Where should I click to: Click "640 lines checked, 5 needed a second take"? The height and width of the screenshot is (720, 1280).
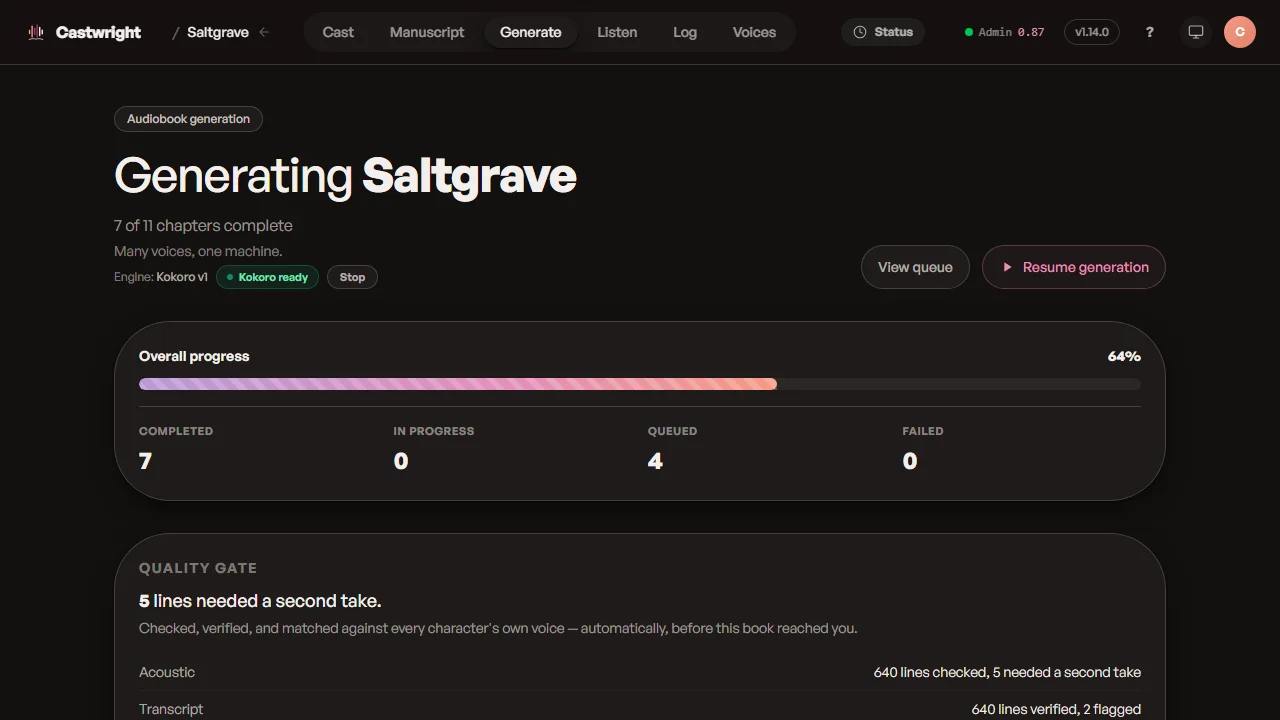point(1007,673)
